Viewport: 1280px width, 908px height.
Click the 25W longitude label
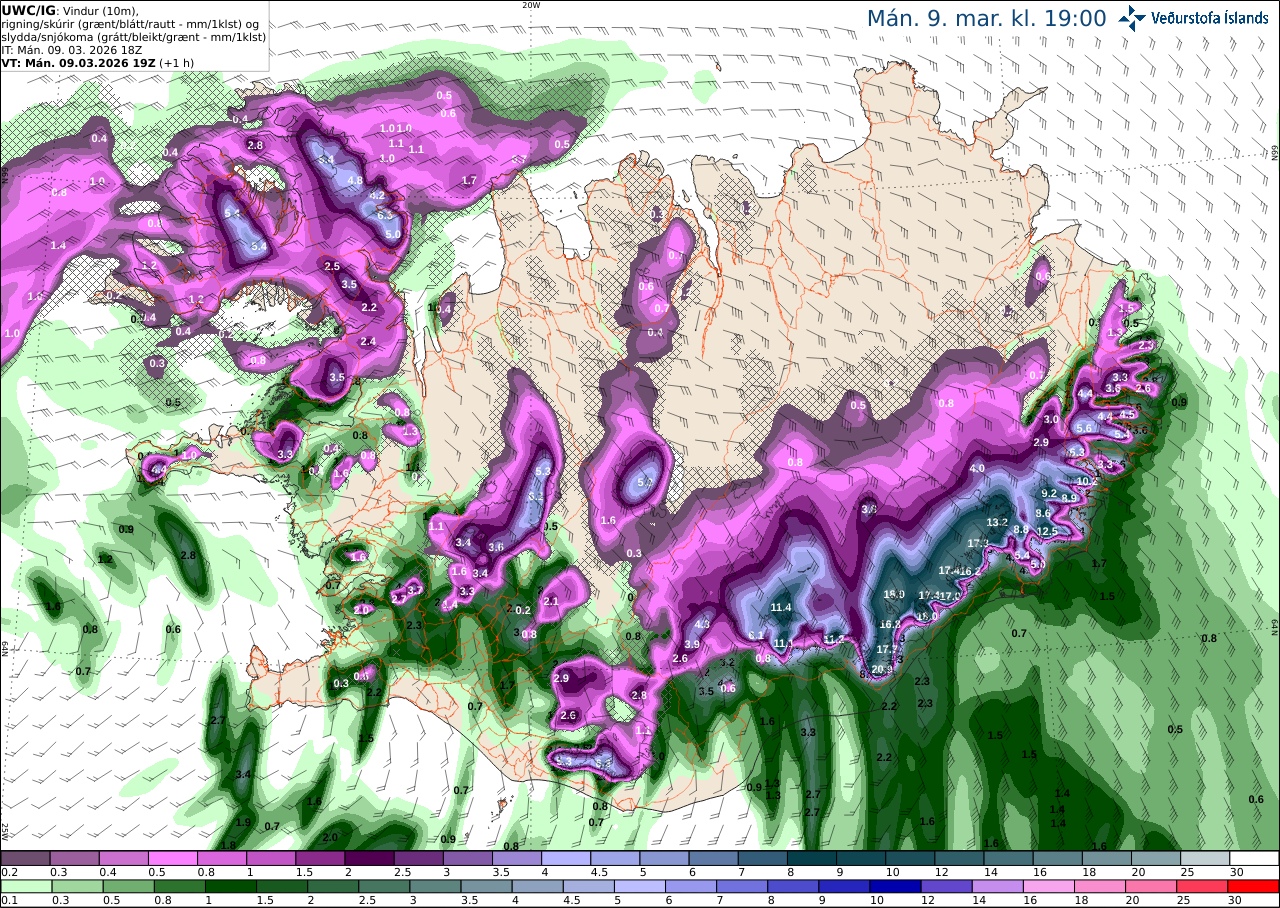click(5, 832)
